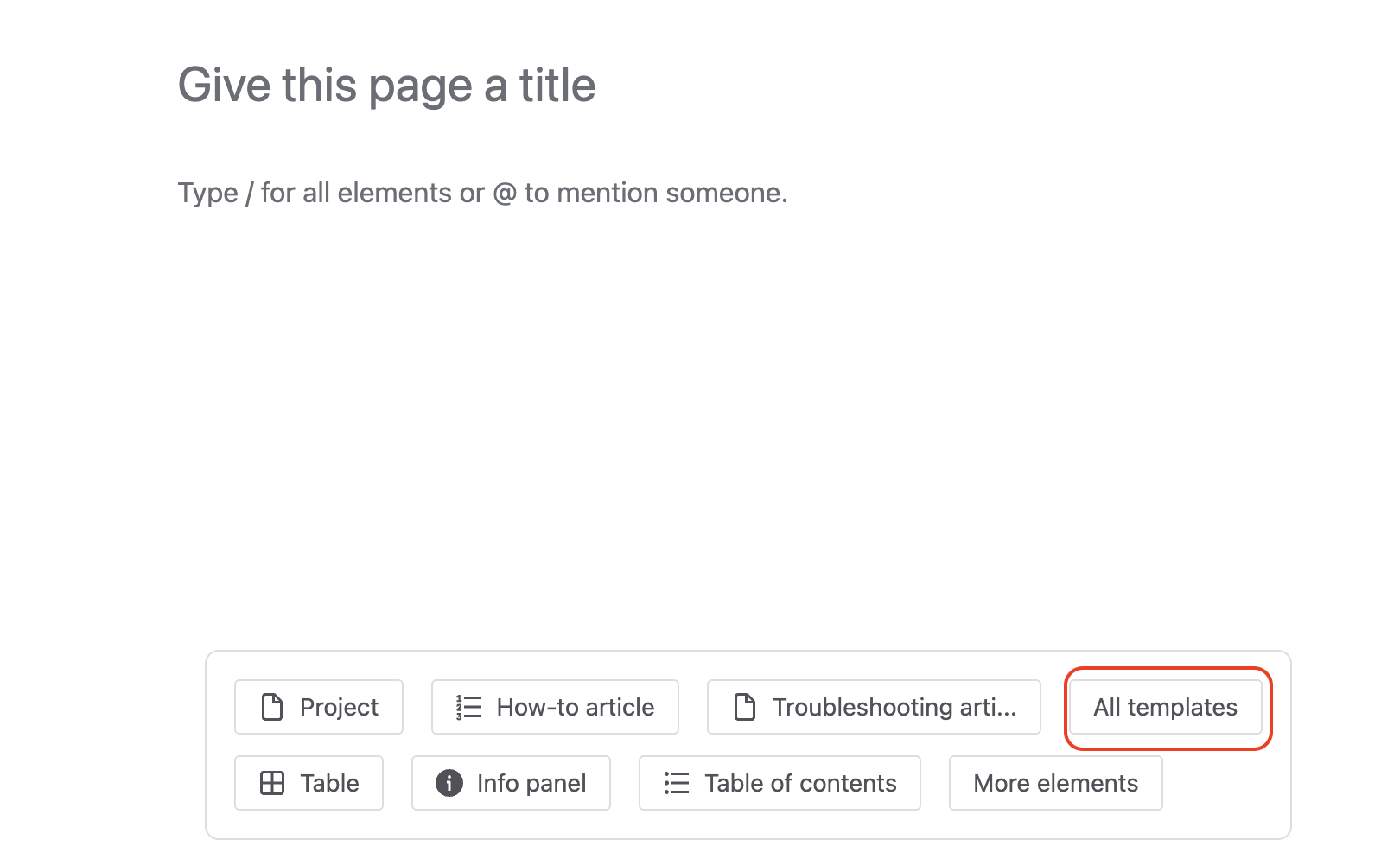1400x859 pixels.
Task: Click the Table grid icon
Action: point(272,783)
